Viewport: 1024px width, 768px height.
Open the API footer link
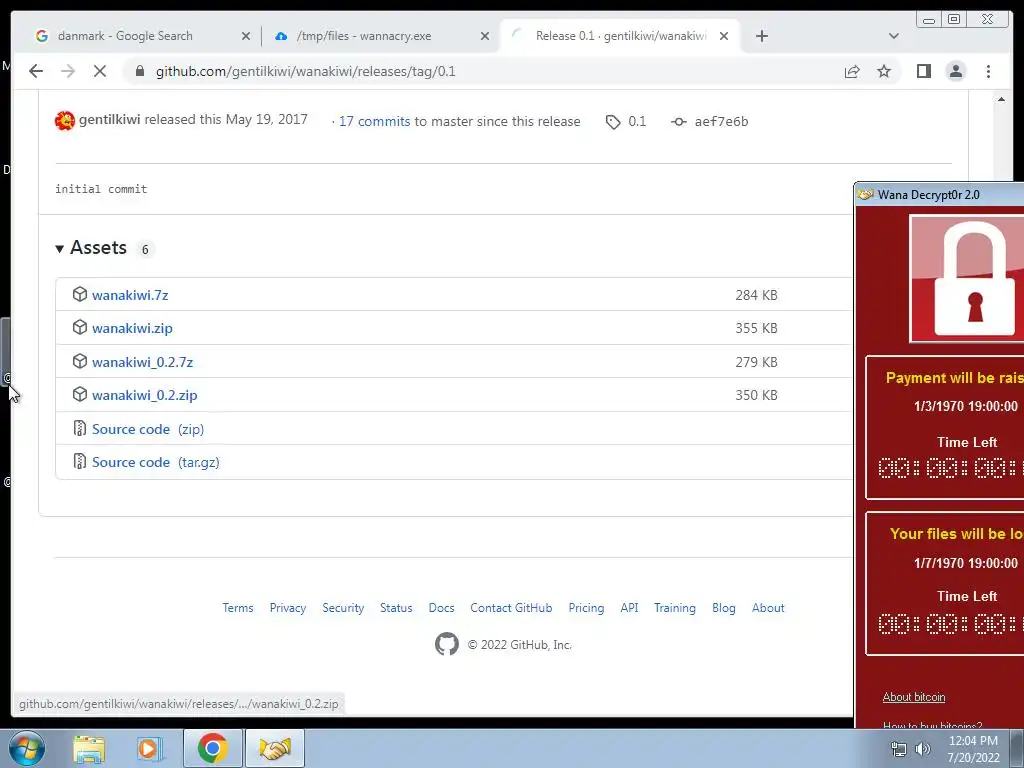[629, 607]
